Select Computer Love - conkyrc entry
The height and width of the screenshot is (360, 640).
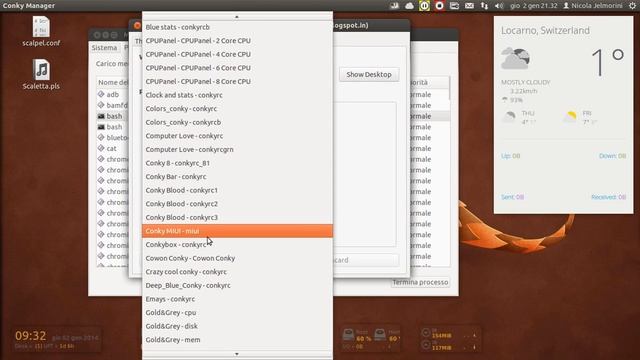click(x=237, y=136)
